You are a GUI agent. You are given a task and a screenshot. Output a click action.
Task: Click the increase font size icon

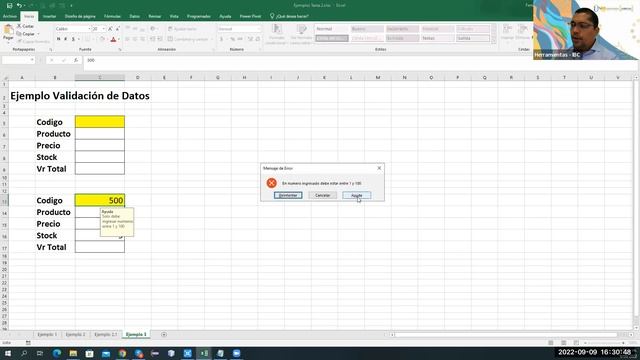point(110,29)
